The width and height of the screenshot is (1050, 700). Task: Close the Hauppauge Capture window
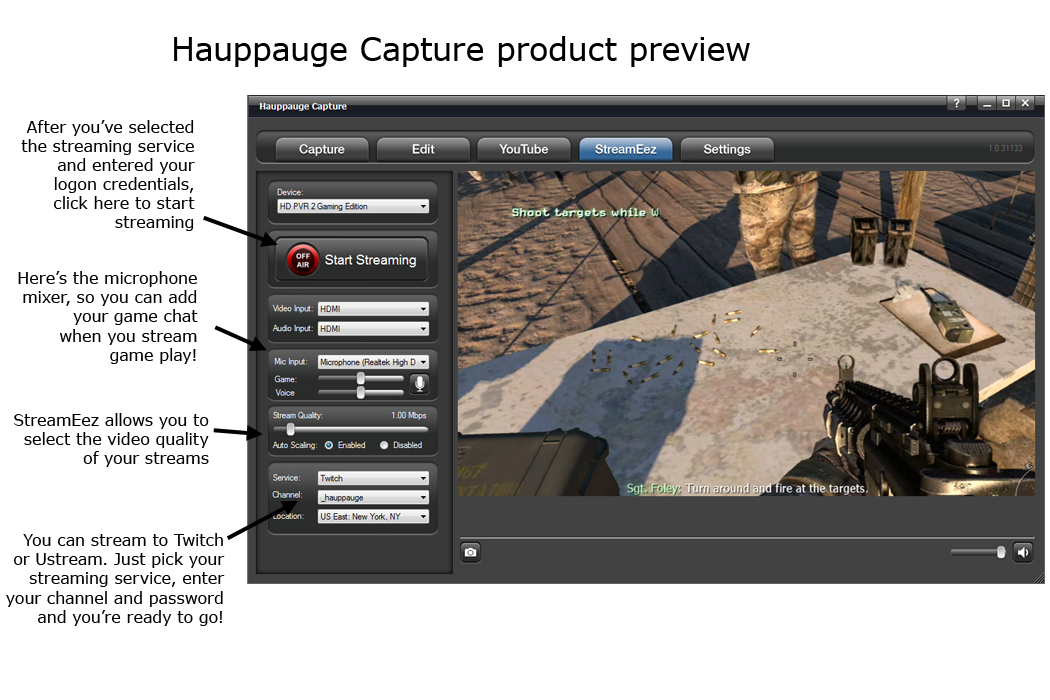(x=1025, y=104)
